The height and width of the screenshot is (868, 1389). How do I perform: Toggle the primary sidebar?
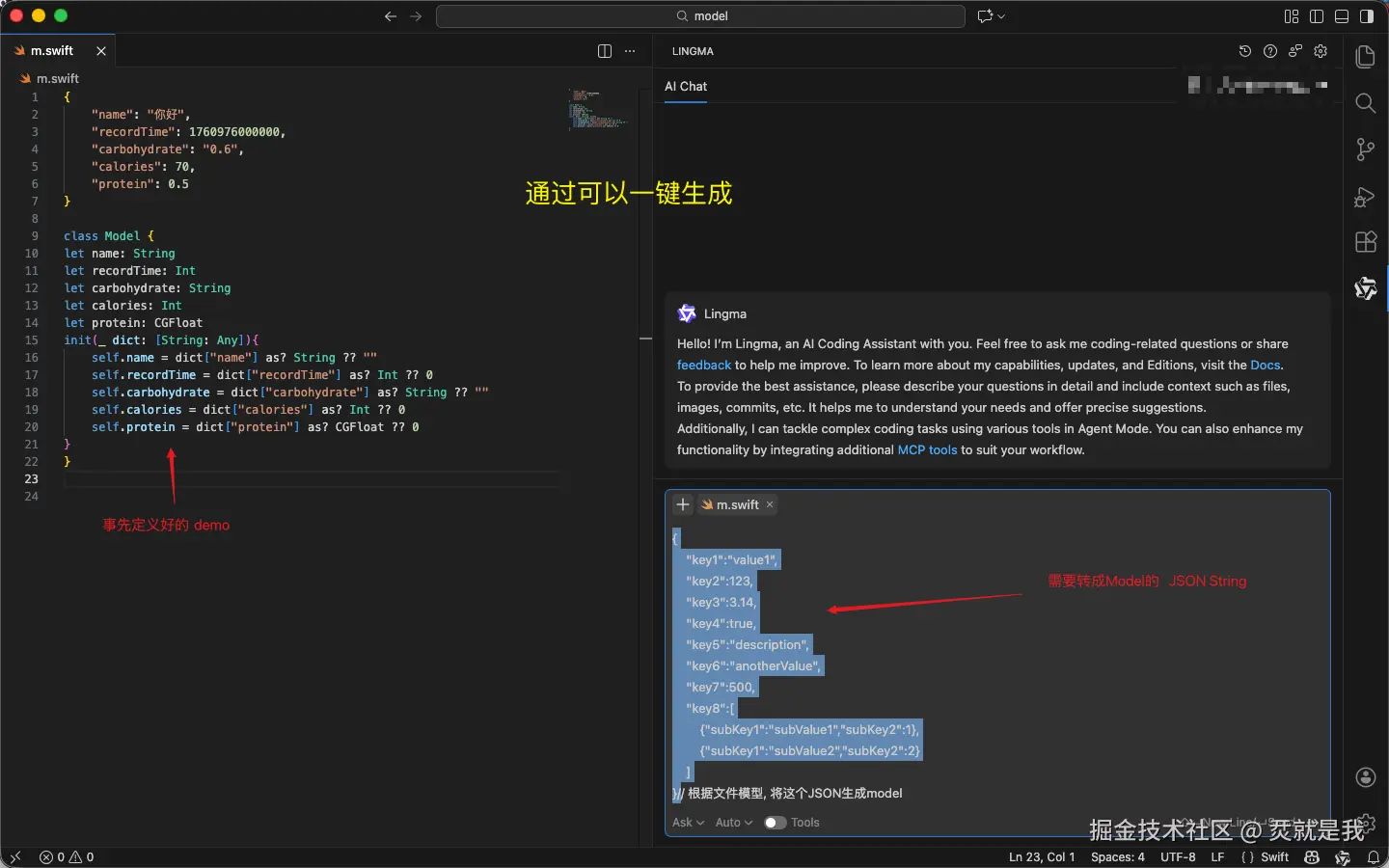(1317, 16)
